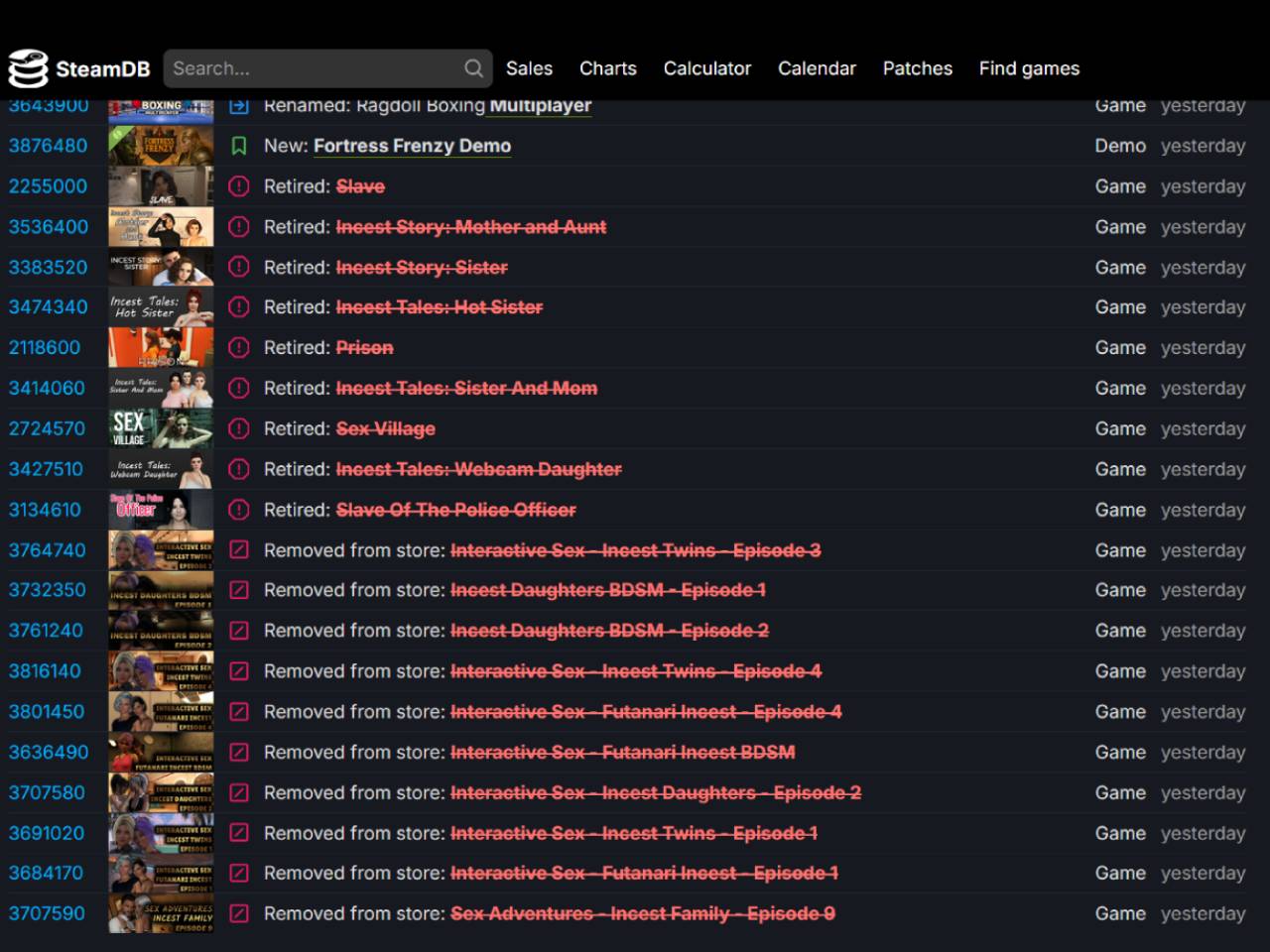The width and height of the screenshot is (1270, 952).
Task: Click yesterday timestamp in row 3876480
Action: [x=1203, y=146]
